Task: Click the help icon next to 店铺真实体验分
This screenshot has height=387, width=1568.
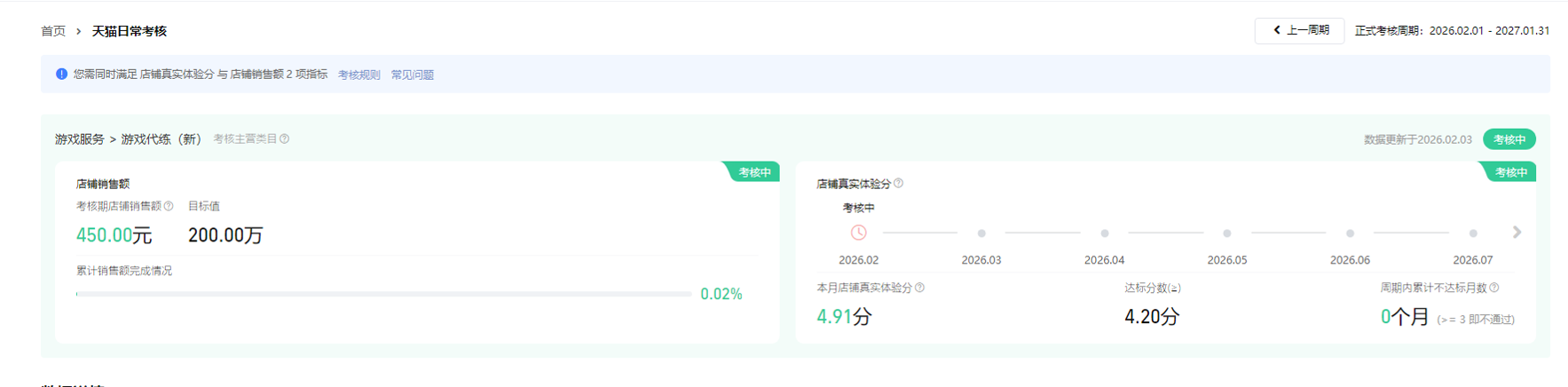Action: pos(898,183)
